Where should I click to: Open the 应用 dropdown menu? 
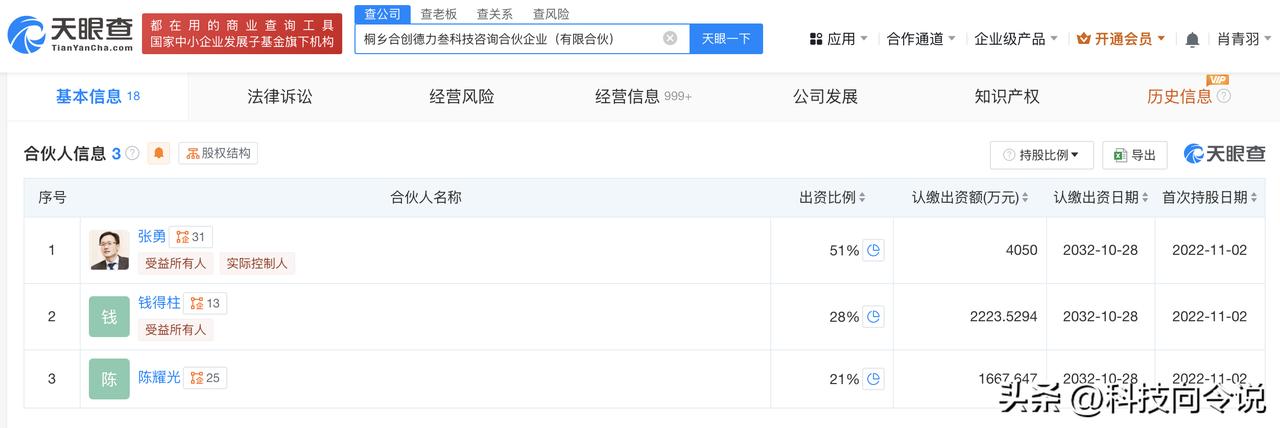(838, 39)
